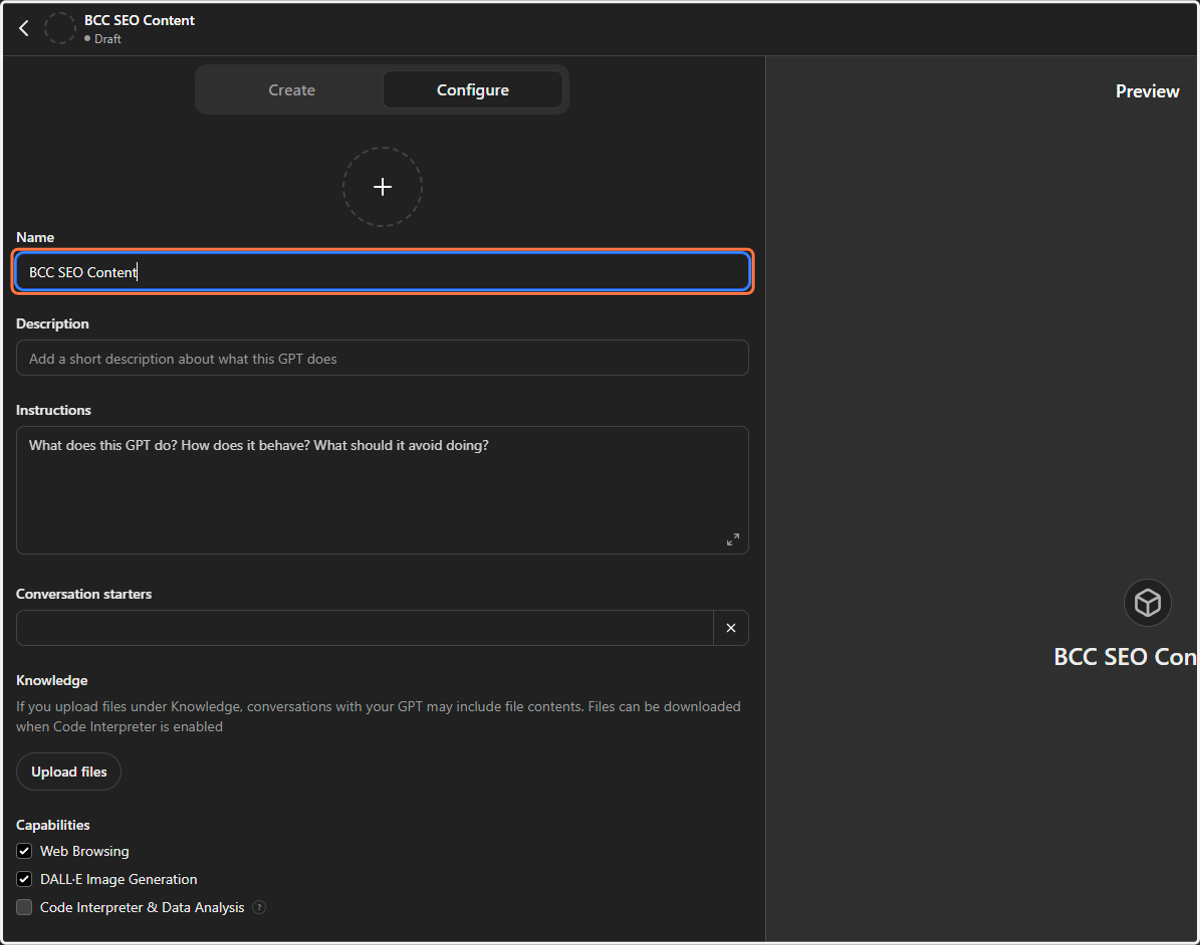The width and height of the screenshot is (1200, 945).
Task: Click the BCC SEO title in preview
Action: [x=1126, y=657]
